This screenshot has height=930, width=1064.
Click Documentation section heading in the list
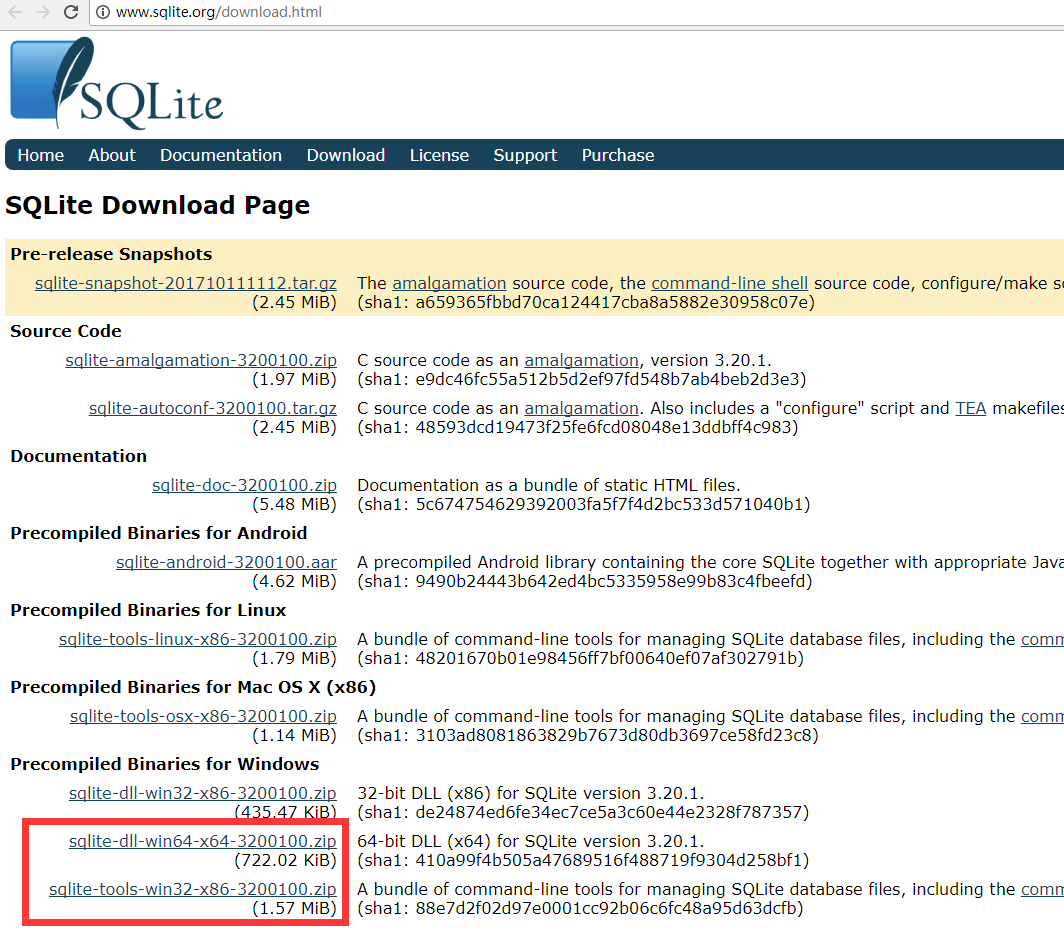click(x=79, y=456)
